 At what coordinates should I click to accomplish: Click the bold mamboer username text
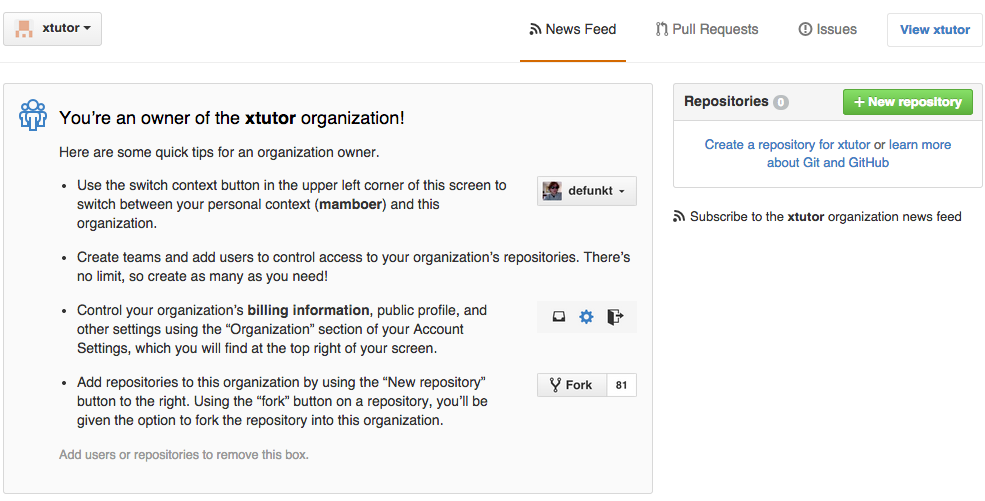click(x=351, y=205)
